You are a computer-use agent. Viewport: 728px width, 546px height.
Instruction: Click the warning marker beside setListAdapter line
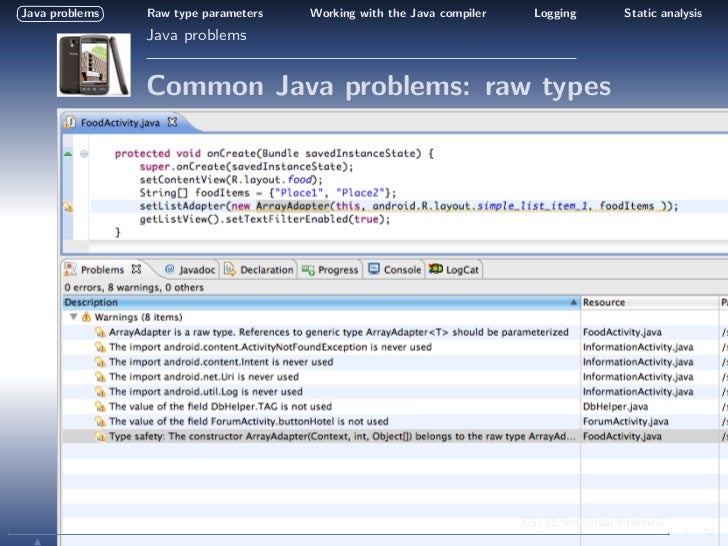click(68, 207)
